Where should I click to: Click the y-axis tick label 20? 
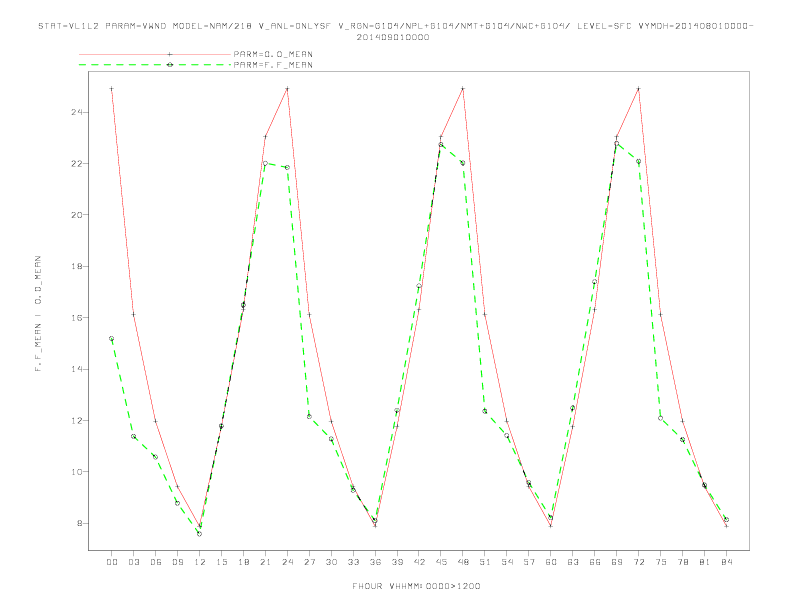(x=77, y=215)
